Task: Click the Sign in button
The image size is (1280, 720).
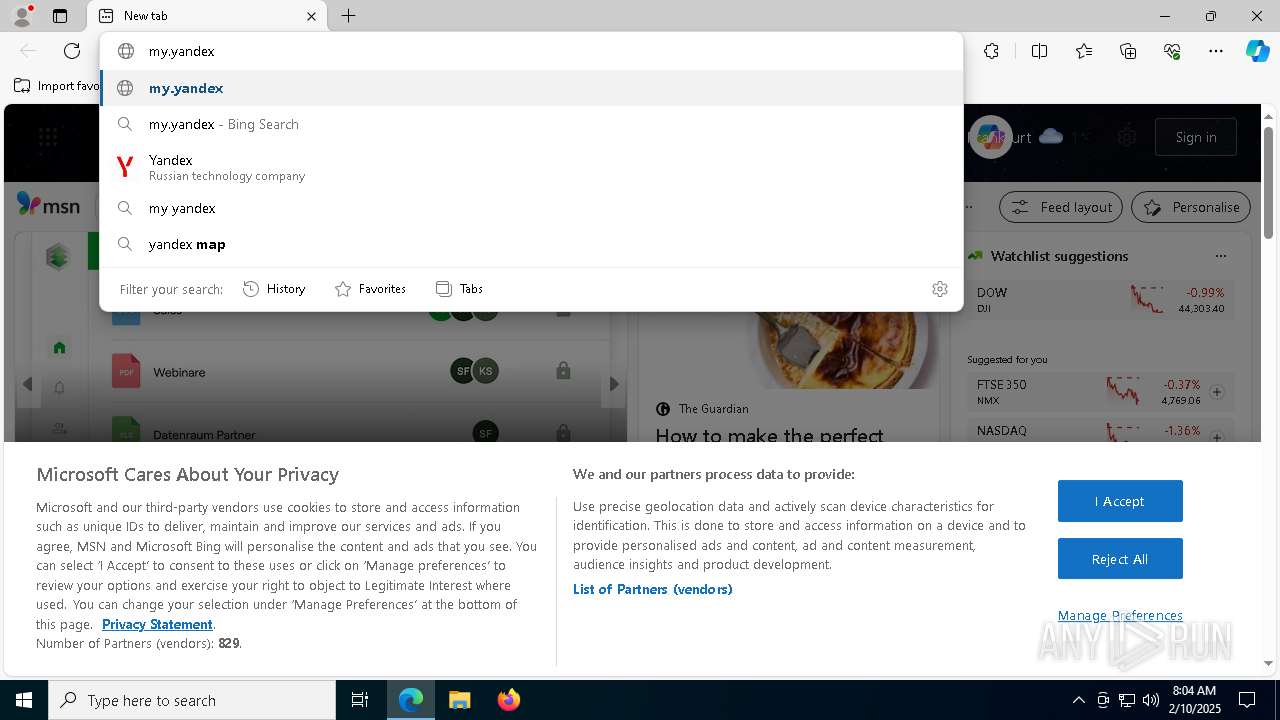Action: (1196, 137)
